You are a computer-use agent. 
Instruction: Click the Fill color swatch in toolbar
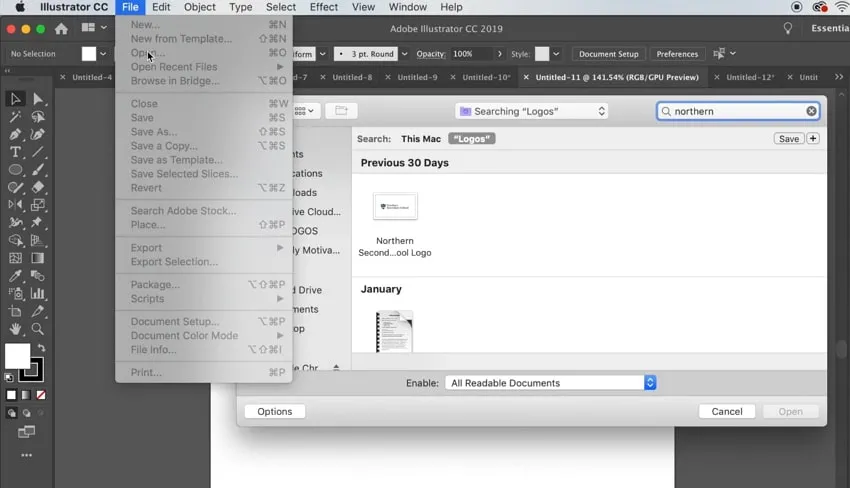click(x=17, y=356)
